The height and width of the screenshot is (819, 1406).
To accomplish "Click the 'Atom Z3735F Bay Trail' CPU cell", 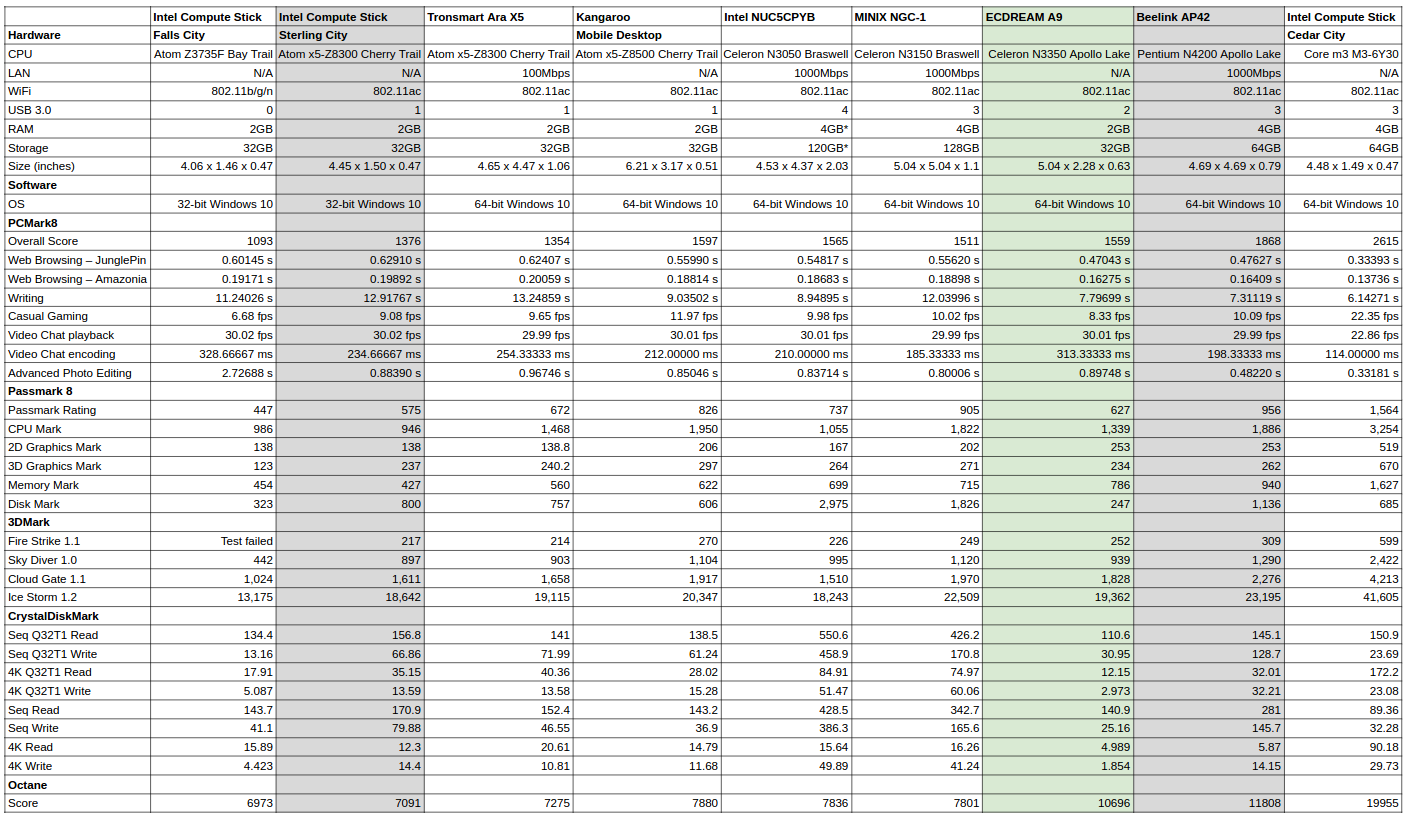I will pos(213,54).
